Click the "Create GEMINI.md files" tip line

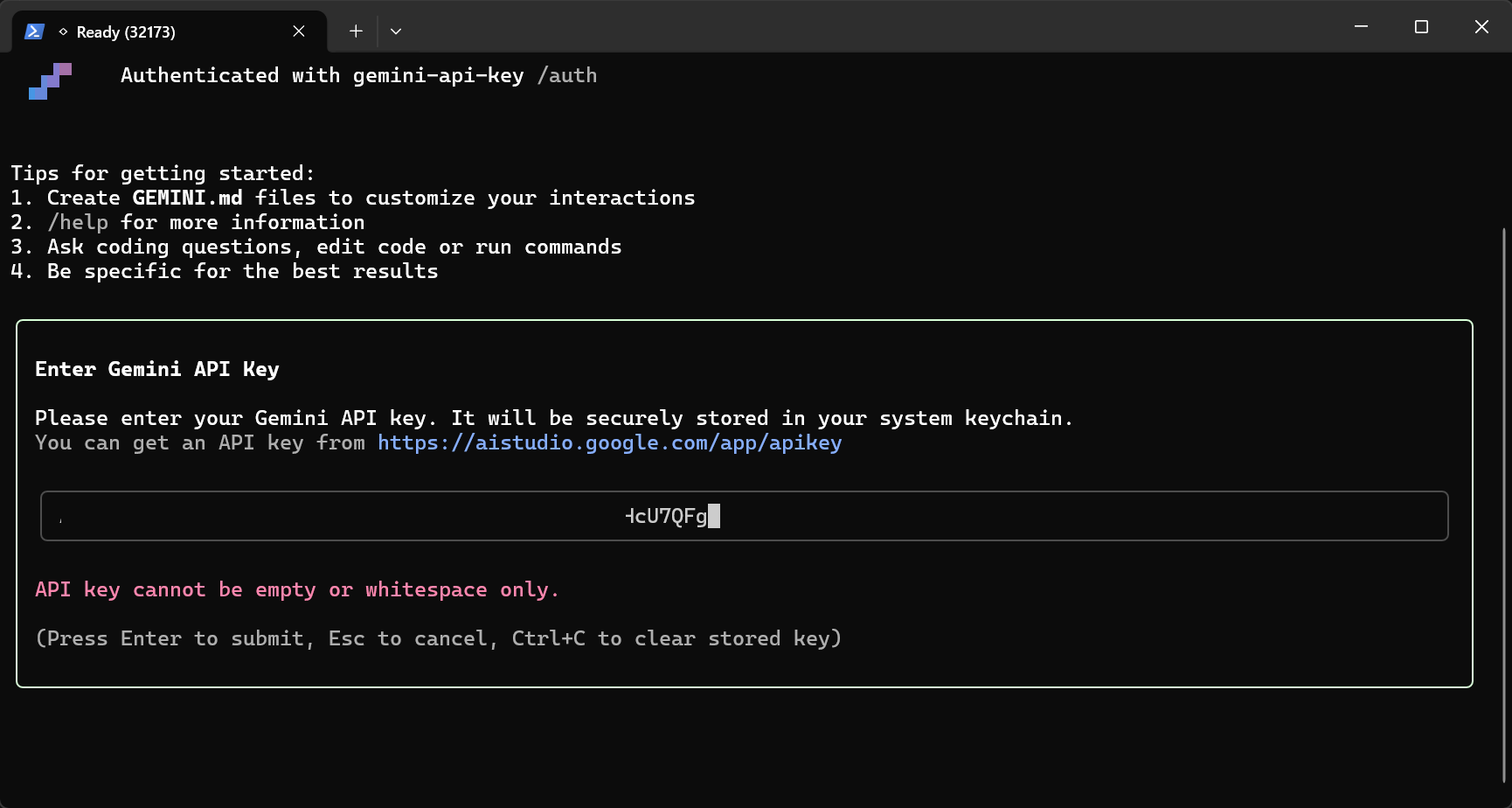point(353,198)
